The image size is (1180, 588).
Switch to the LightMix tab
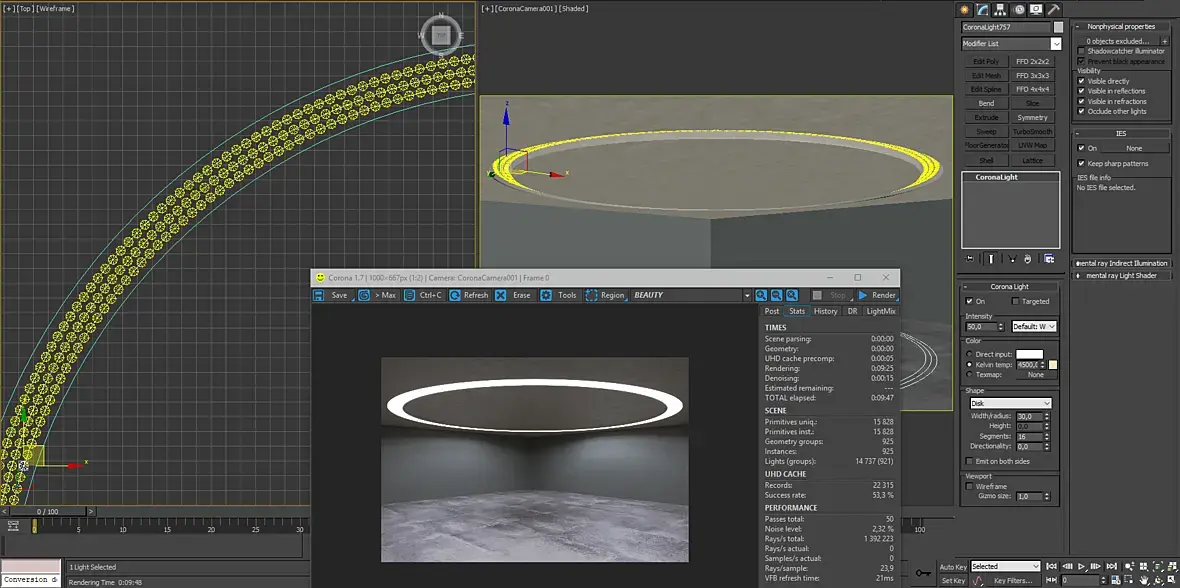click(x=880, y=311)
